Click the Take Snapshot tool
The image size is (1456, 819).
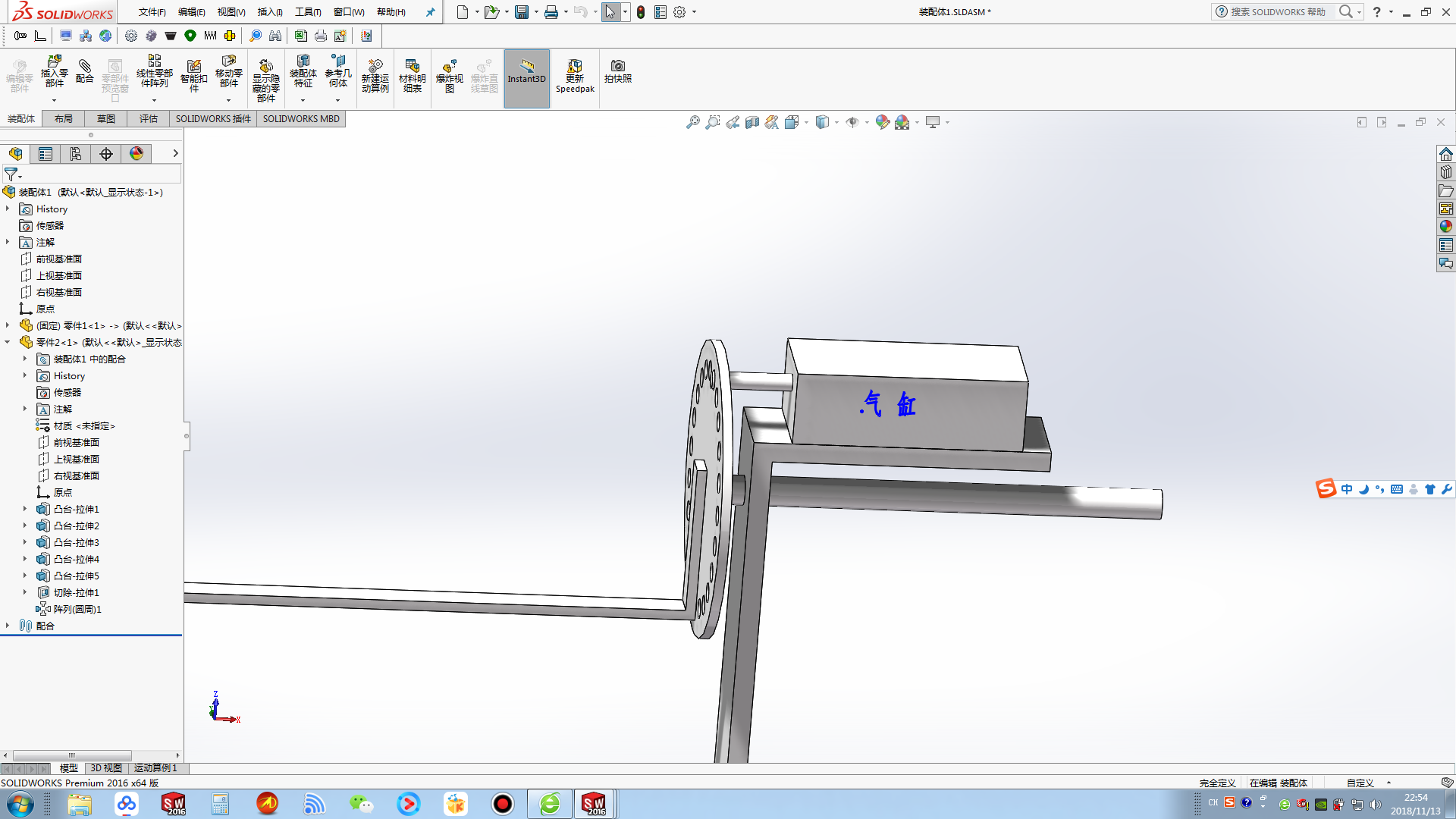point(617,71)
